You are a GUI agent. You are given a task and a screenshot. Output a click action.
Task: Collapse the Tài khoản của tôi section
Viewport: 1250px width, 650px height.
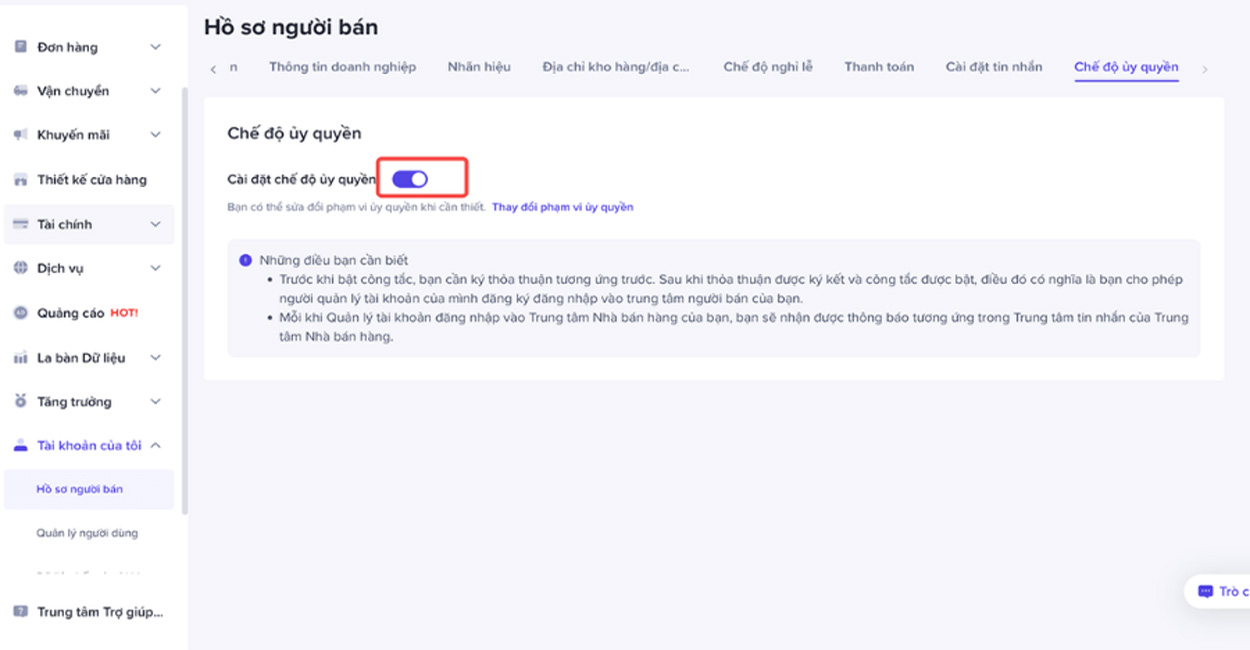coord(155,446)
